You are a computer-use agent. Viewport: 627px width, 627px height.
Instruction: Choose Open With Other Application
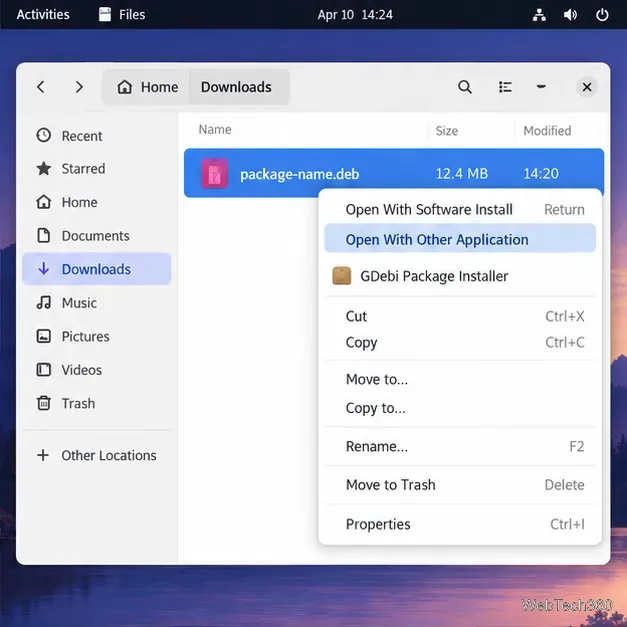[460, 238]
